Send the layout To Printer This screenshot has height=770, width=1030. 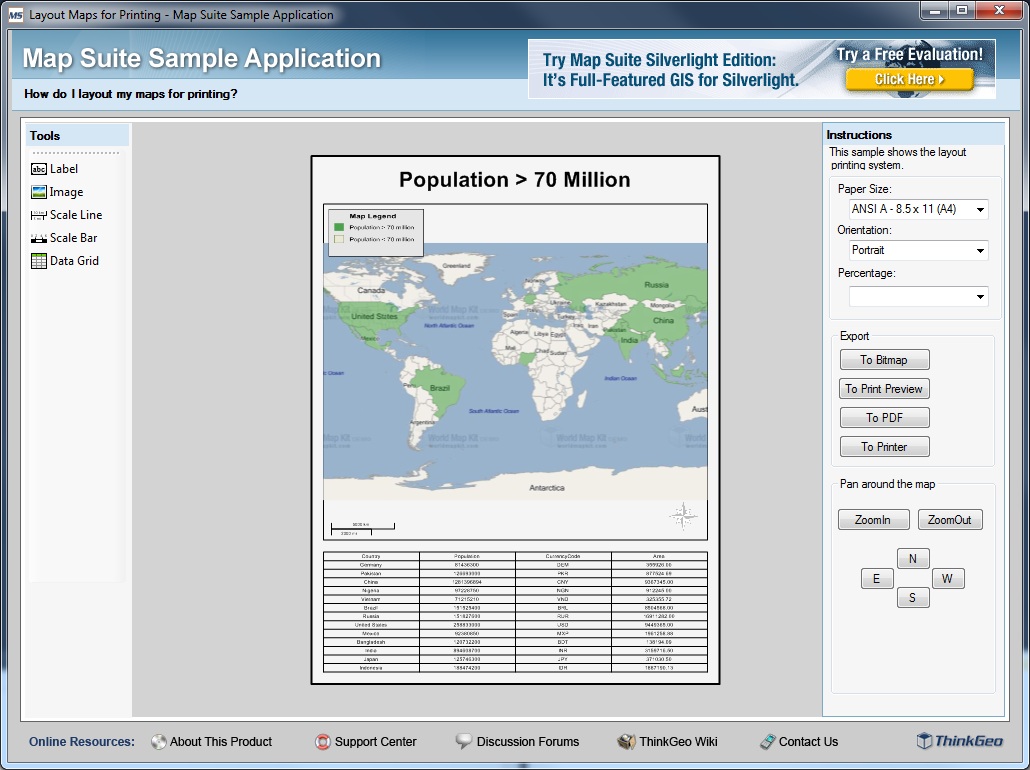click(x=884, y=446)
